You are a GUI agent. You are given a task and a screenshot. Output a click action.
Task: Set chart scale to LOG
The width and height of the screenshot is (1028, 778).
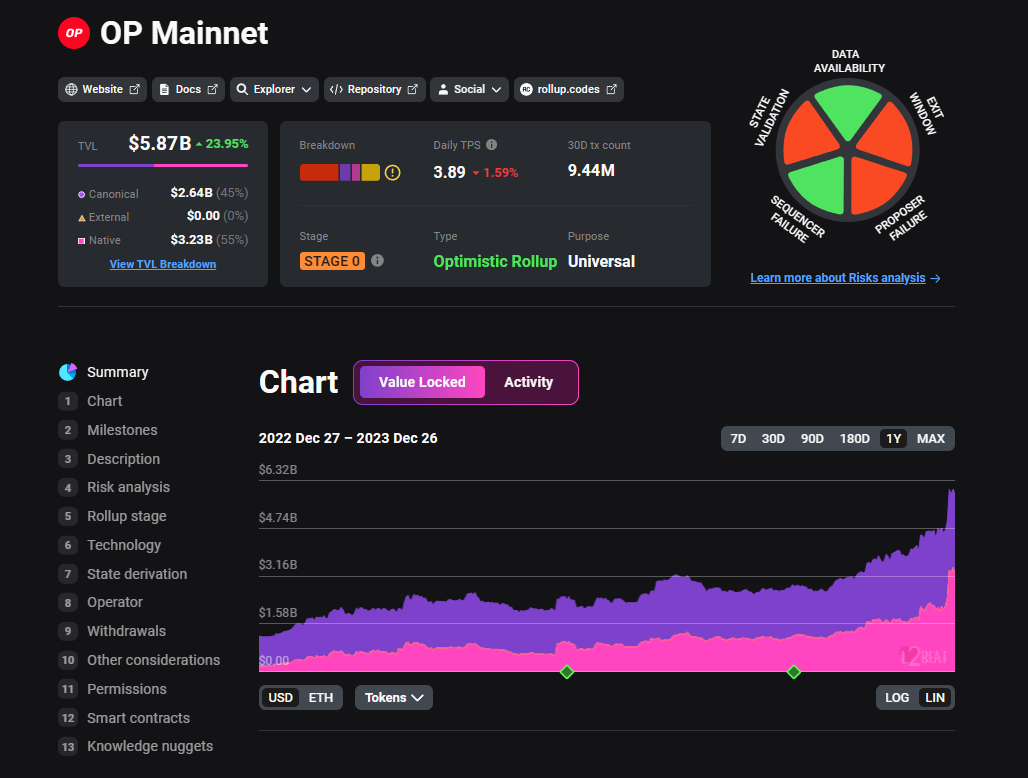(x=897, y=697)
